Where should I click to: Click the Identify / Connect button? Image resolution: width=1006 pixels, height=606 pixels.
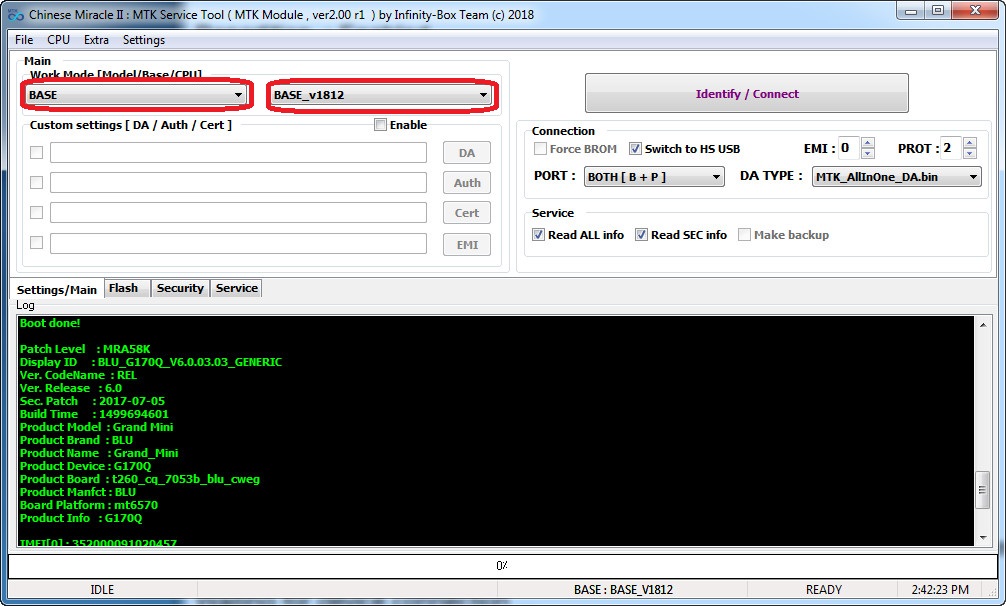coord(747,94)
